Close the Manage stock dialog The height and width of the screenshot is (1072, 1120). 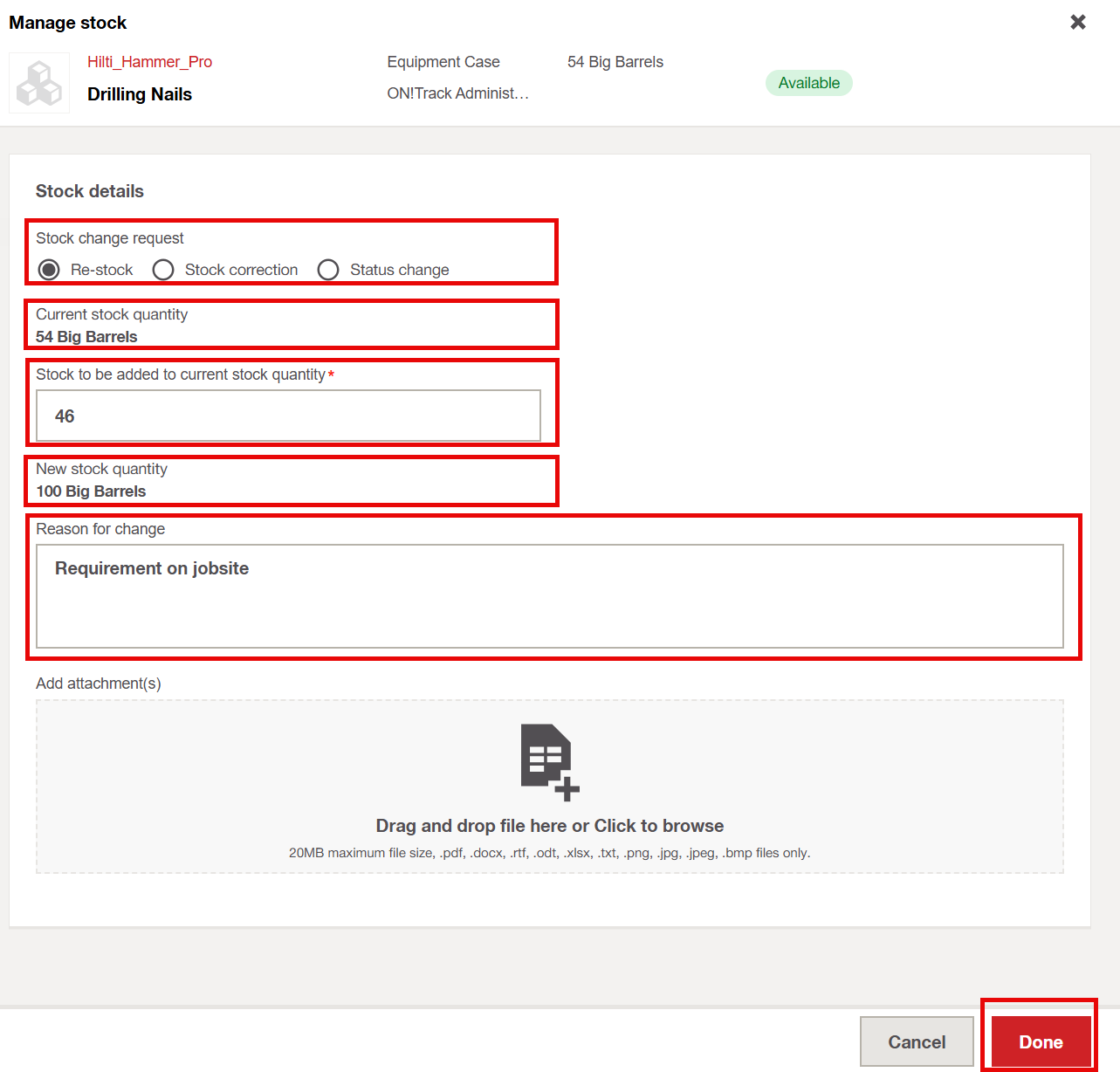tap(1078, 22)
